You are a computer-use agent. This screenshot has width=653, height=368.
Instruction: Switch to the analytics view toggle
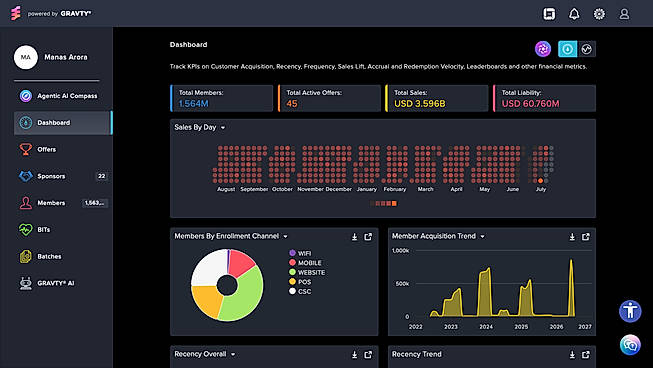pyautogui.click(x=586, y=49)
